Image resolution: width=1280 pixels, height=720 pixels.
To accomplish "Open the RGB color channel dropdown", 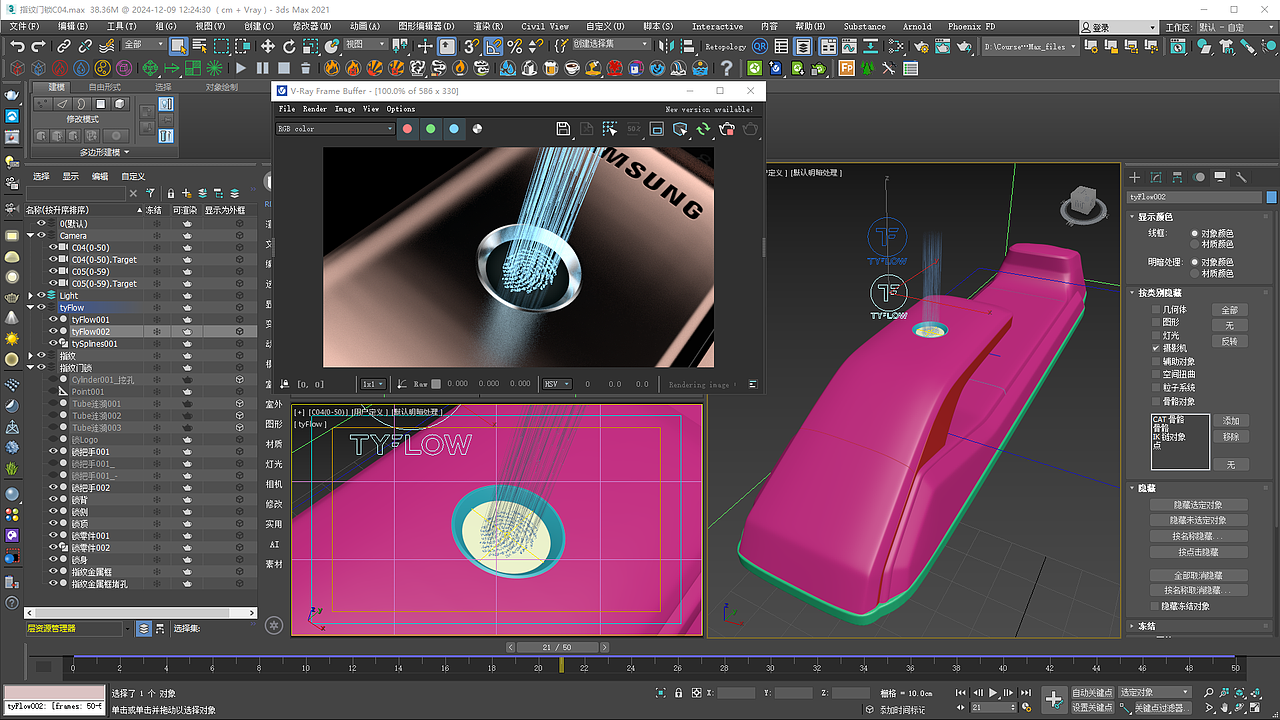I will [336, 129].
